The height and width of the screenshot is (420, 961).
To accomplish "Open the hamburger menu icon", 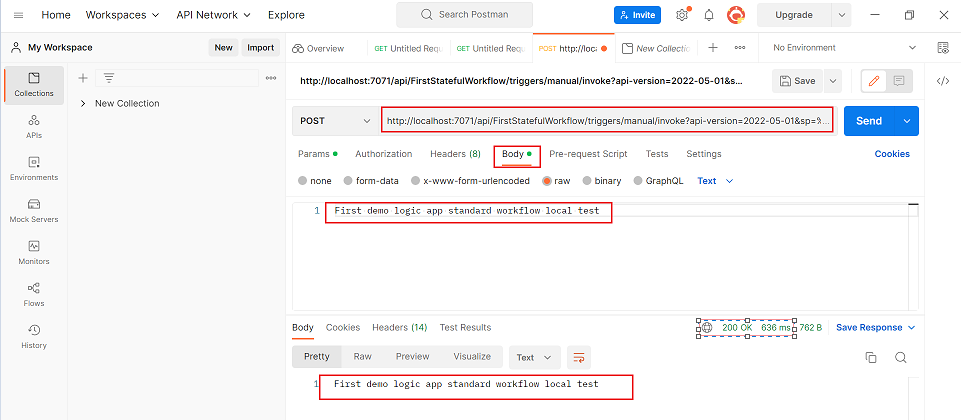I will [x=18, y=15].
